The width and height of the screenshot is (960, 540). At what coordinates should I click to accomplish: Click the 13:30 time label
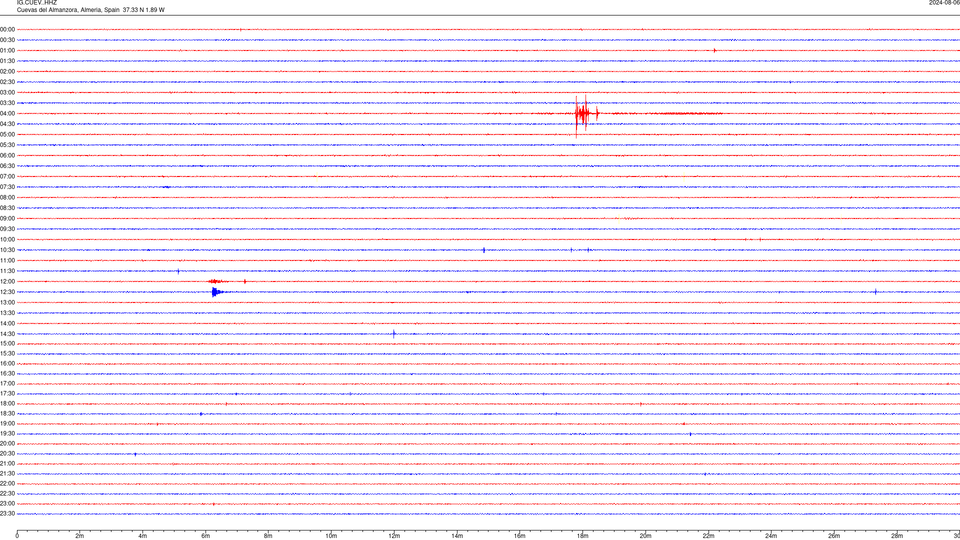coord(7,313)
